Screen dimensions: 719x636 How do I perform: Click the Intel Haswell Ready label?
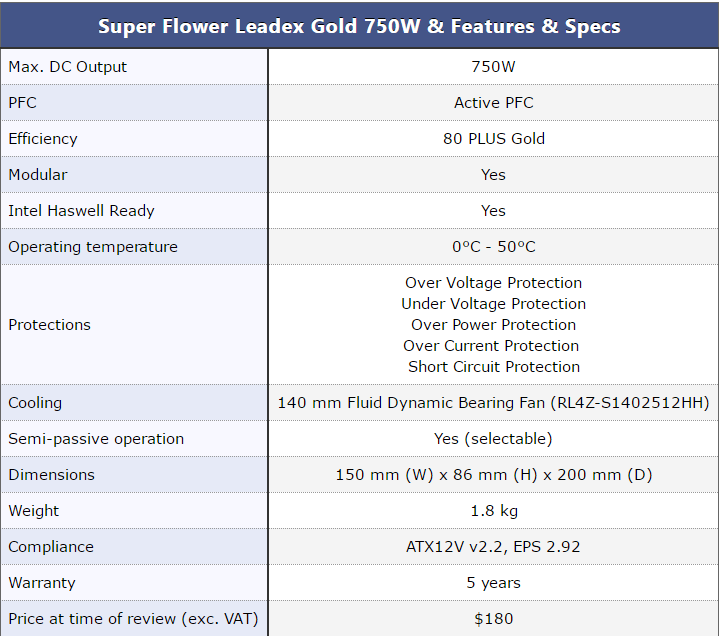[x=81, y=211]
